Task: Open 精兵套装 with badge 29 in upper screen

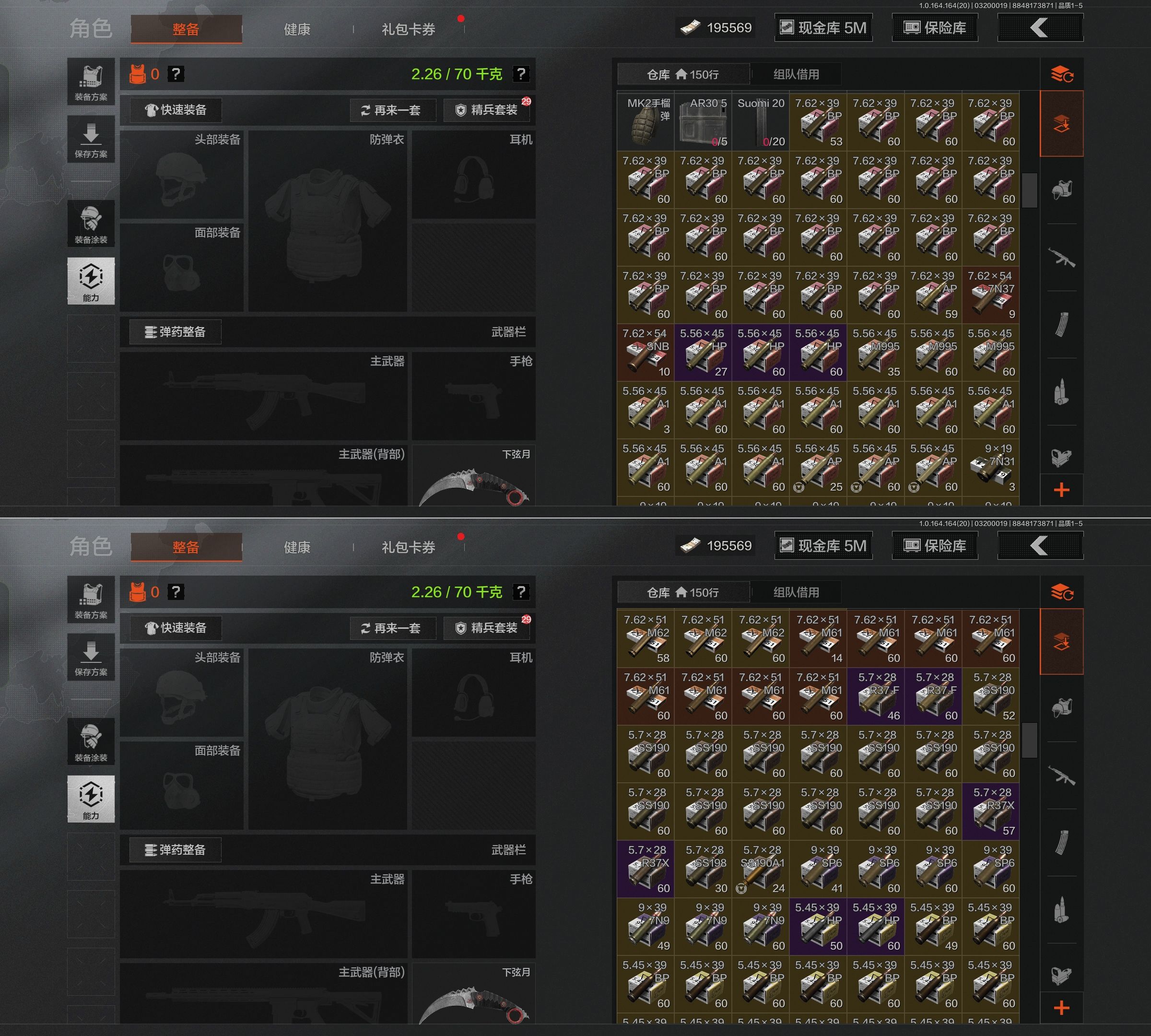Action: tap(487, 110)
